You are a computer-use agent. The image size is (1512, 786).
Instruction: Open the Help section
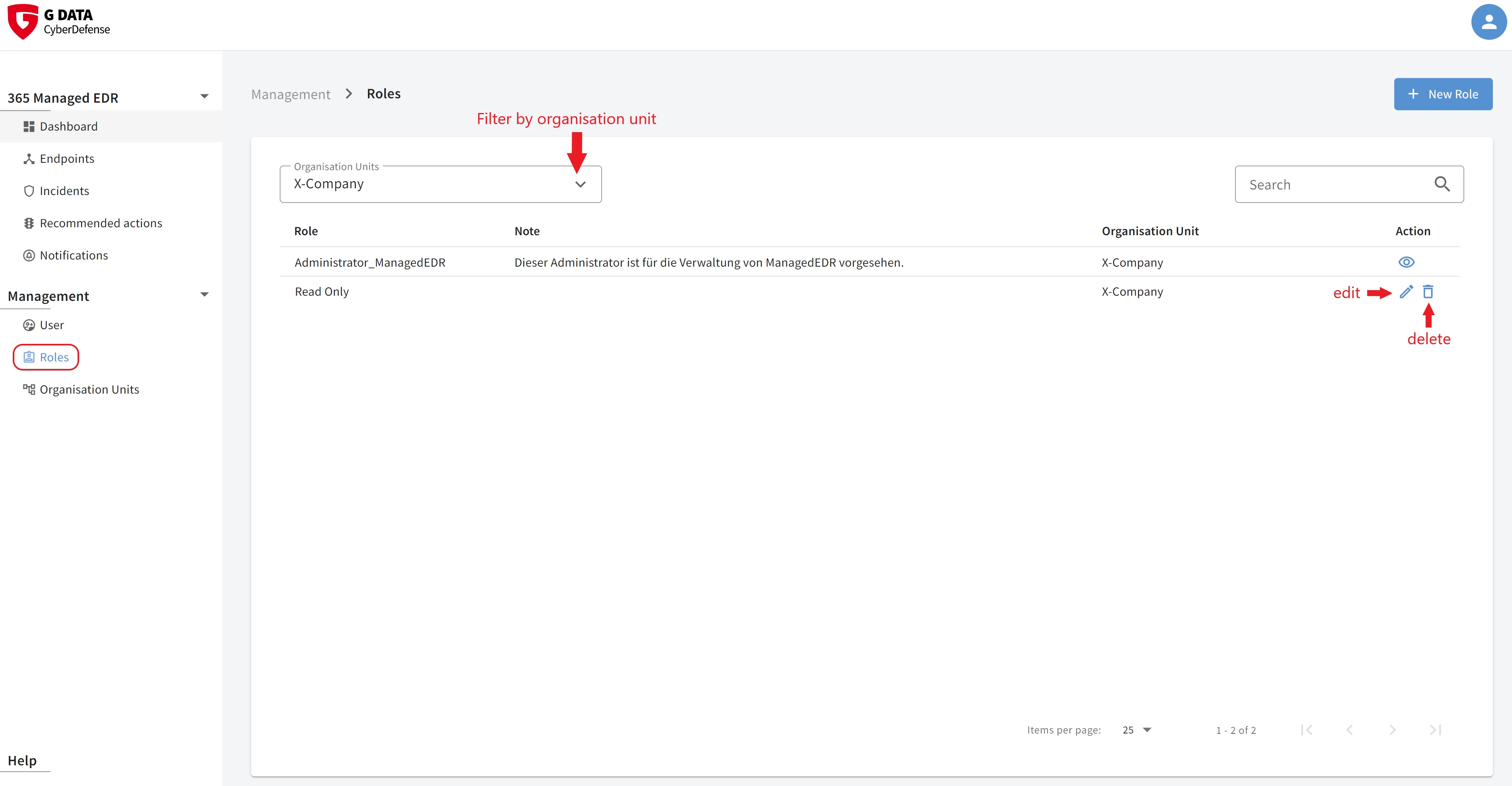pos(22,760)
